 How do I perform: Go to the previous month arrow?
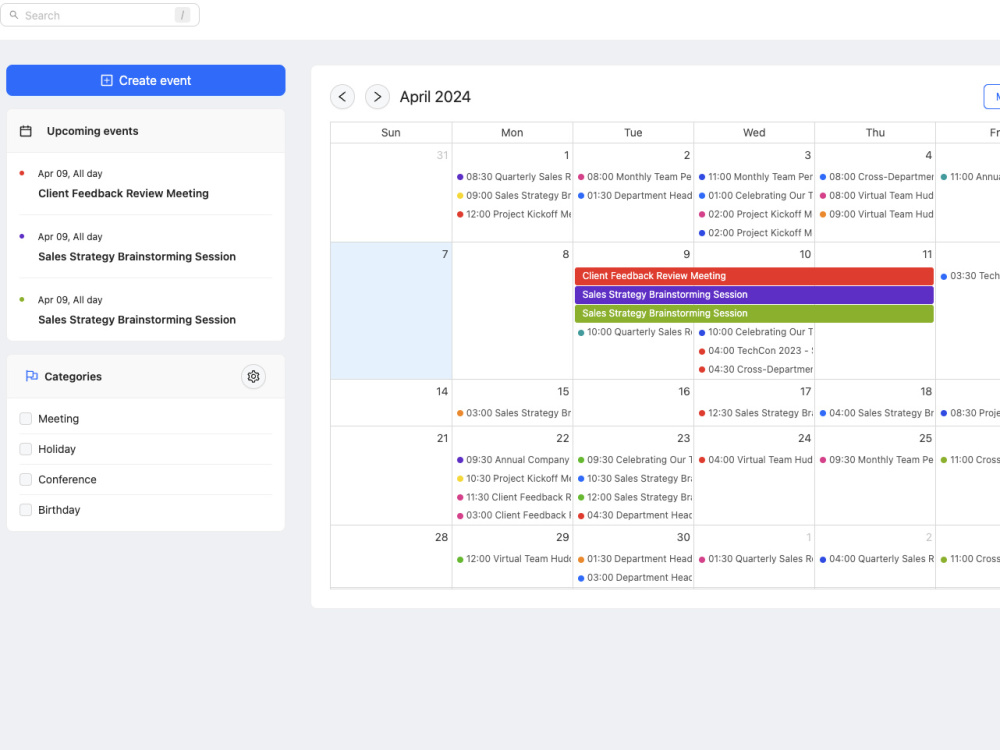[x=342, y=97]
